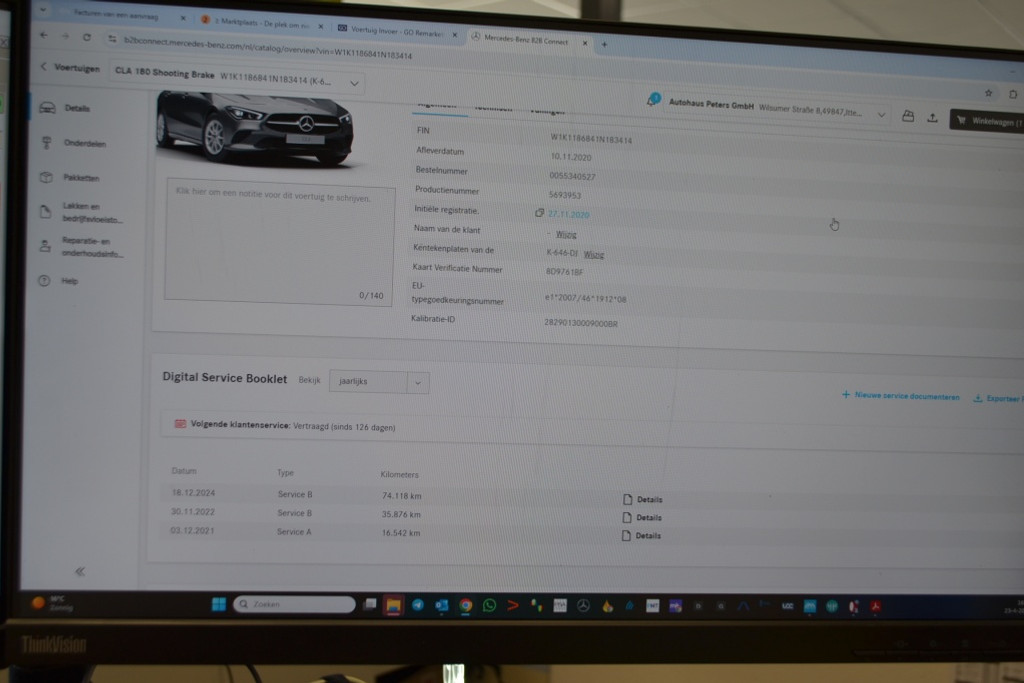Click Wijzig next to license plate K-646-DT
Viewport: 1024px width, 683px height.
(594, 254)
